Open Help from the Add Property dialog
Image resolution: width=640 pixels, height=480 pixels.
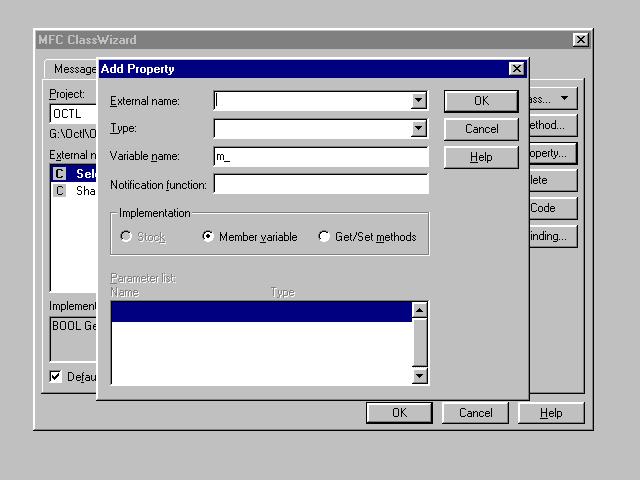(x=481, y=157)
